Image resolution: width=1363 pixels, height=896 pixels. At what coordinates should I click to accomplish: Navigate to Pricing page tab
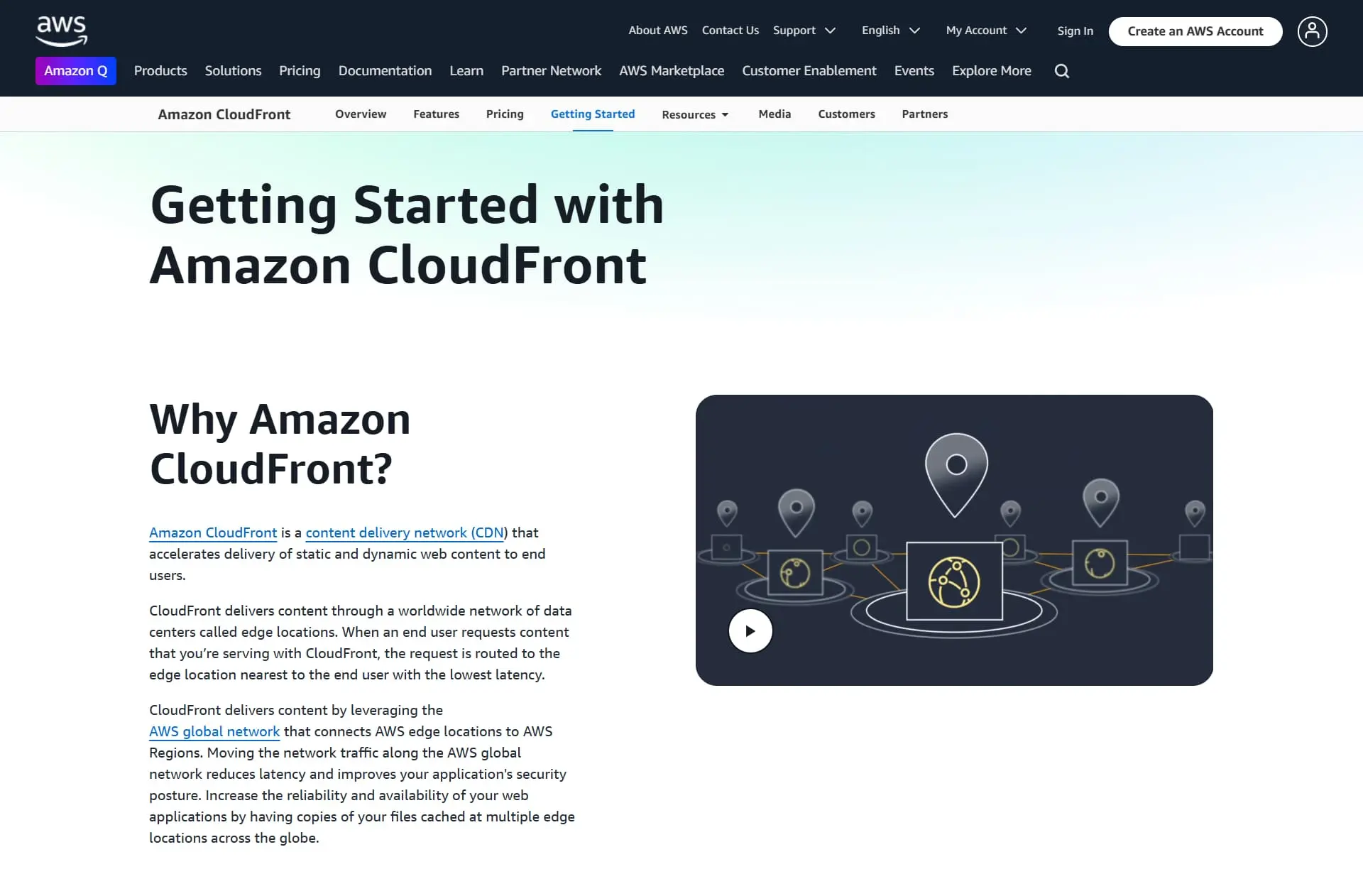[504, 113]
